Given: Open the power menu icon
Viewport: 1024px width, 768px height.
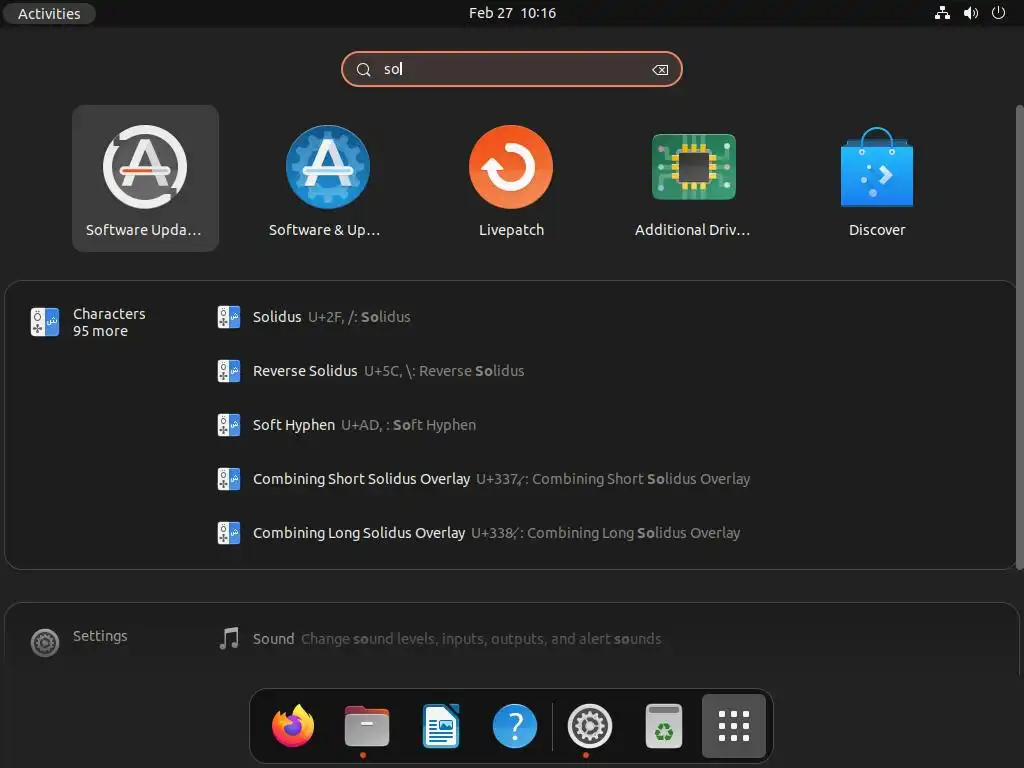Looking at the screenshot, I should point(999,13).
